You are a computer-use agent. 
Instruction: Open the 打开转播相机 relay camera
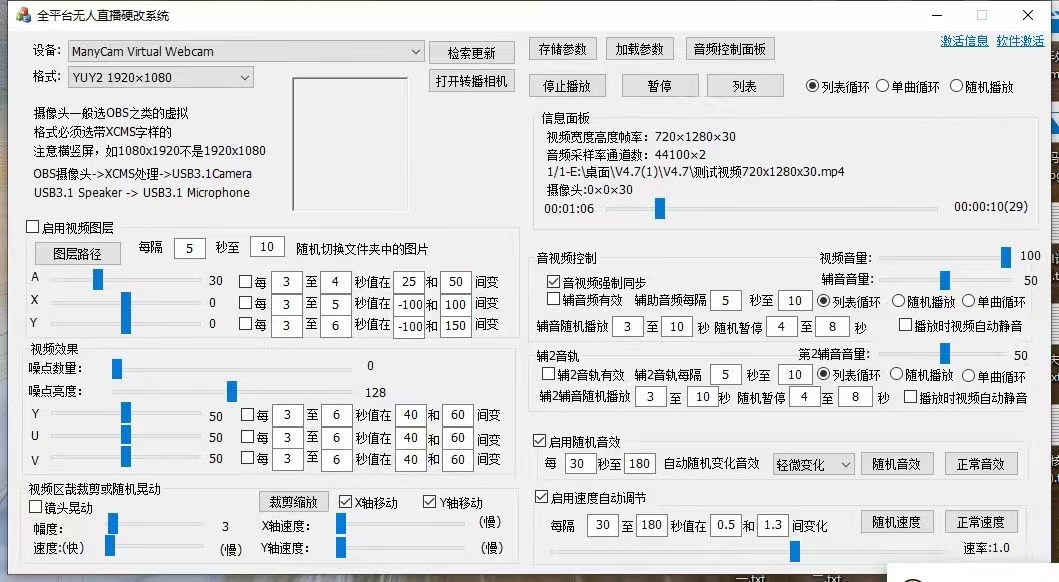471,82
